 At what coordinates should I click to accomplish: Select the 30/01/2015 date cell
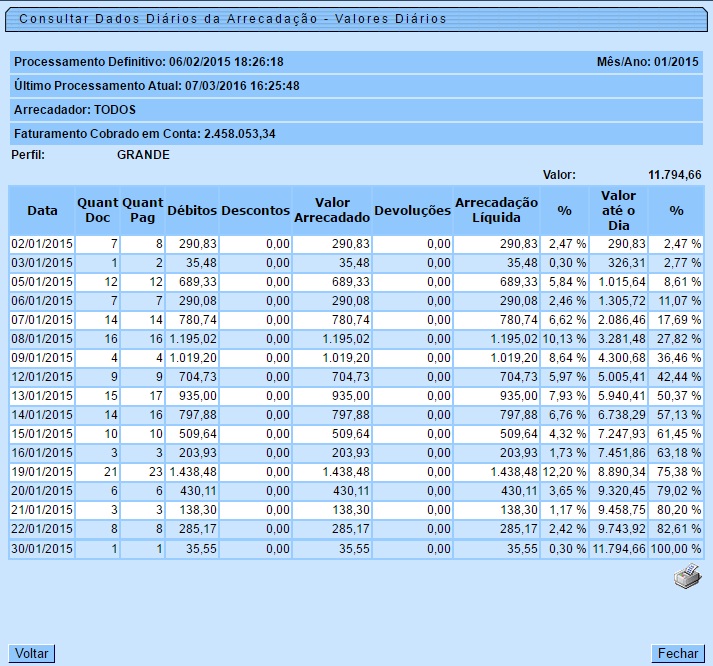coord(42,549)
